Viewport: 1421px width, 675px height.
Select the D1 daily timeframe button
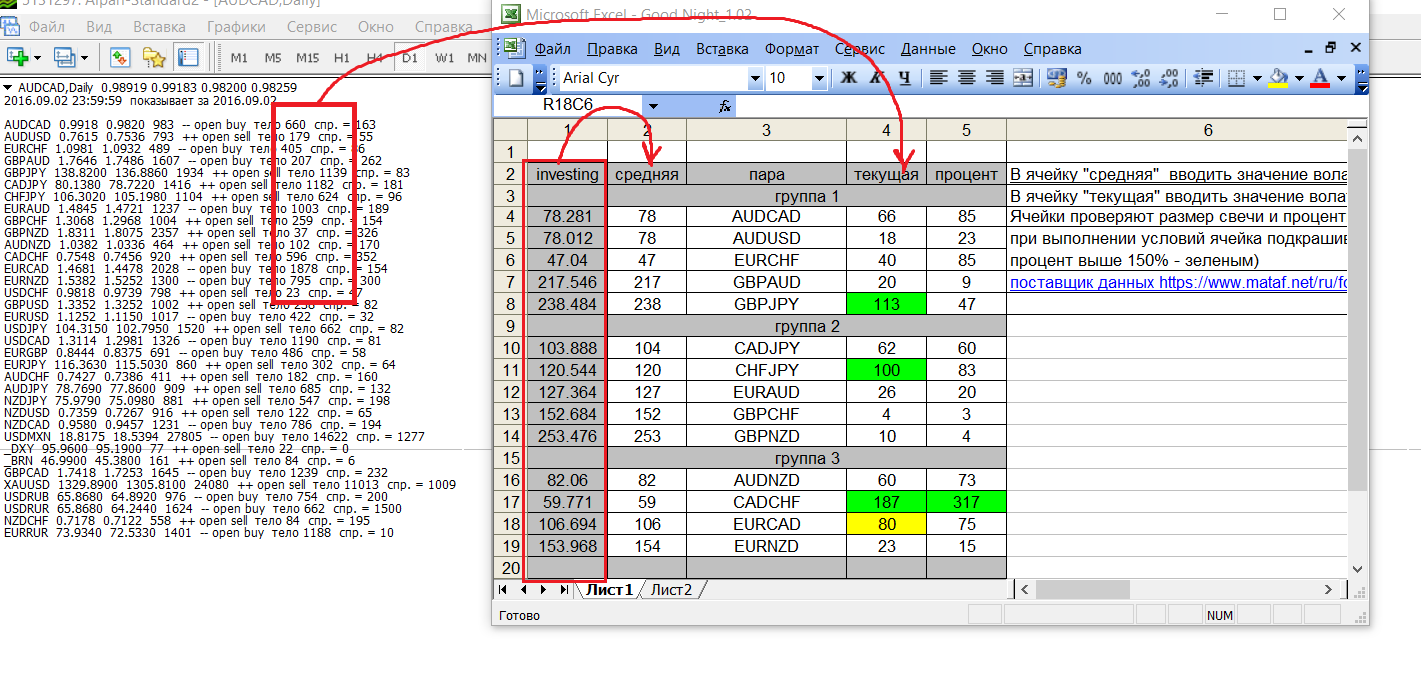[x=410, y=58]
